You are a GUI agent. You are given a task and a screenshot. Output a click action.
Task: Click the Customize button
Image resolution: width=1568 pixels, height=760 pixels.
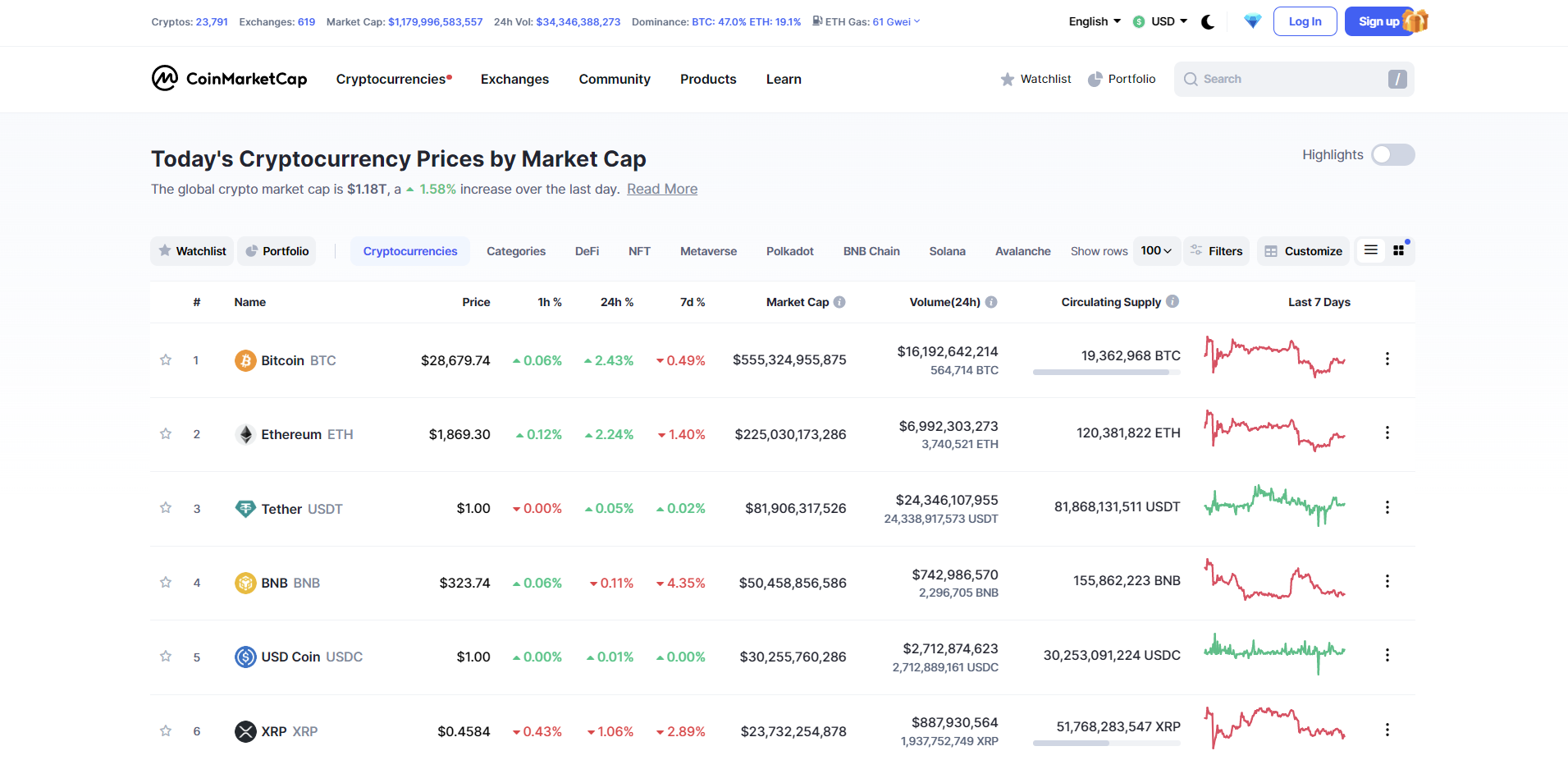(1304, 251)
